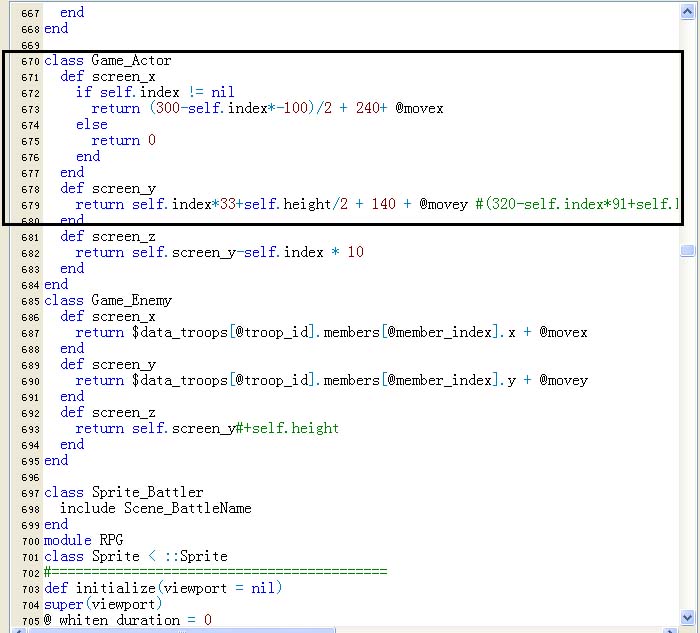Click 'include Scene_BattleName' on line 698
Viewport: 700px width, 633px height.
click(x=156, y=508)
